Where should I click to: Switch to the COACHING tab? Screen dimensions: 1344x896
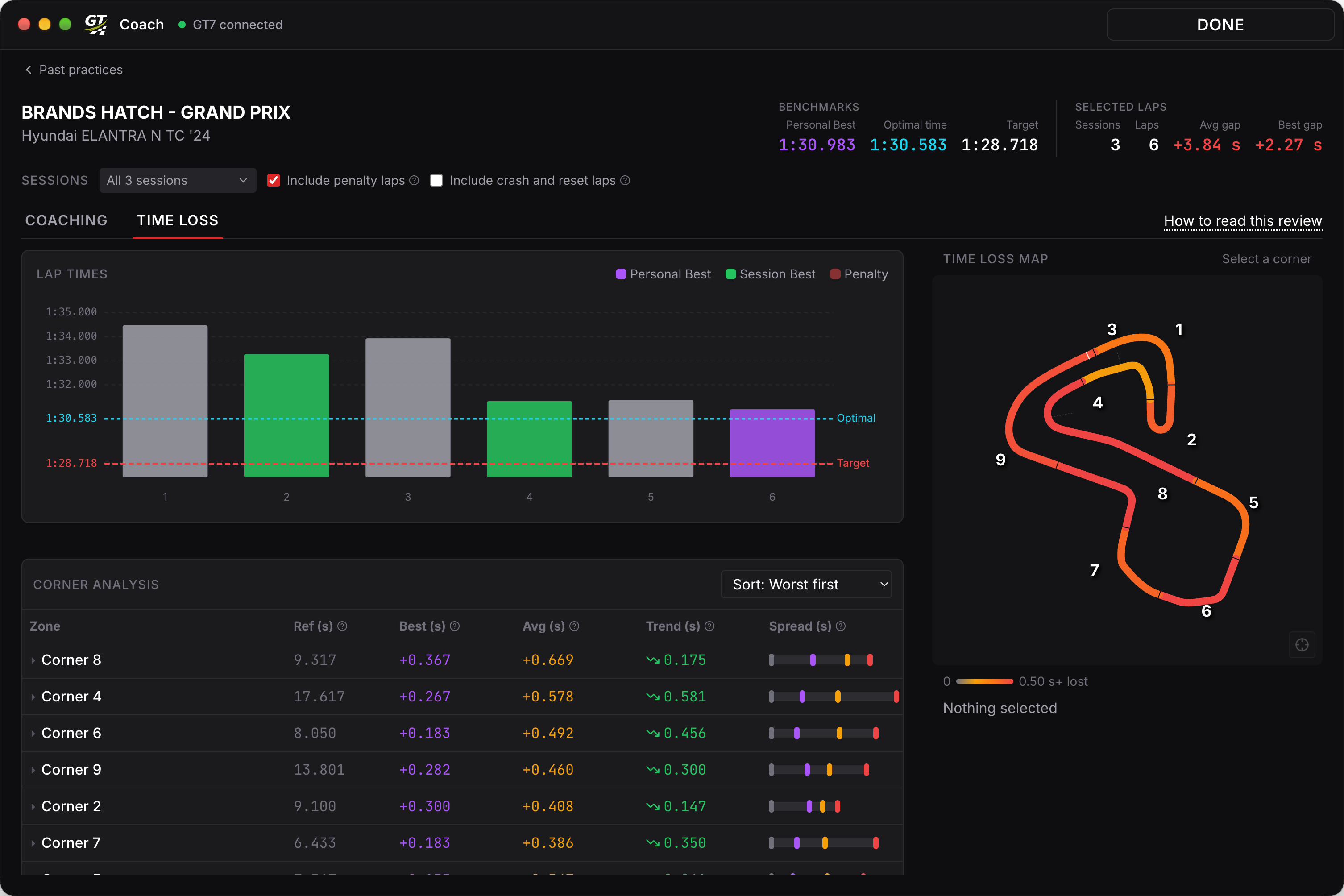(66, 220)
